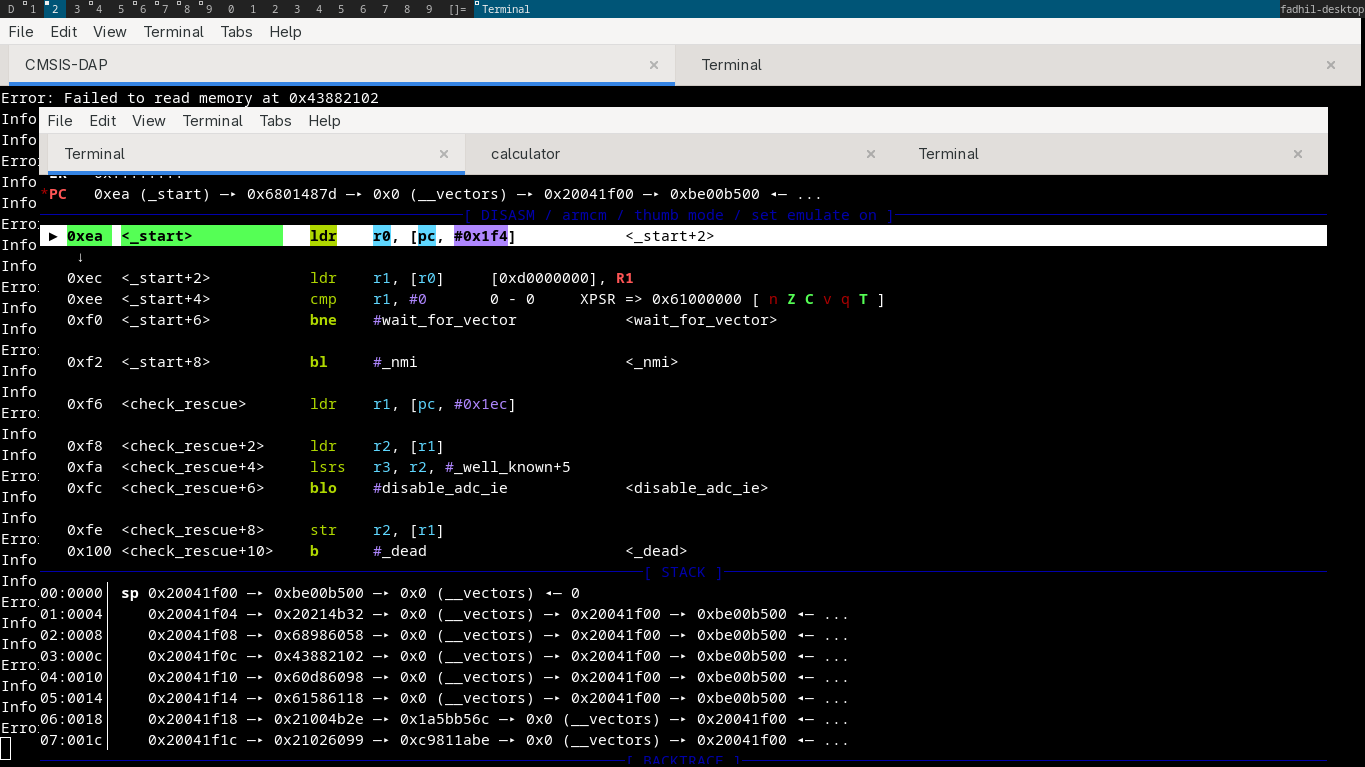Switch to the Terminal tab right of calculator
The width and height of the screenshot is (1365, 767).
[948, 154]
